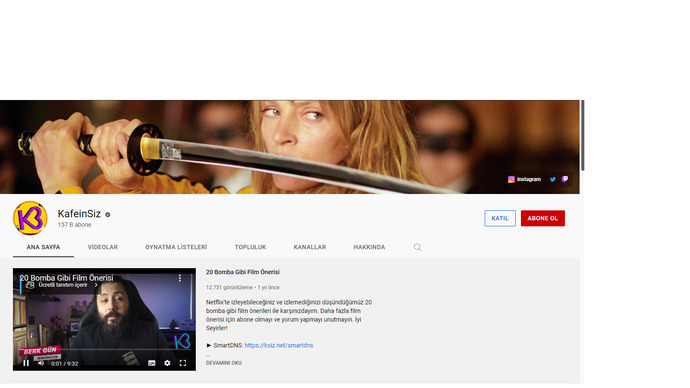The image size is (690, 388).
Task: Pause the featured video
Action: click(26, 363)
